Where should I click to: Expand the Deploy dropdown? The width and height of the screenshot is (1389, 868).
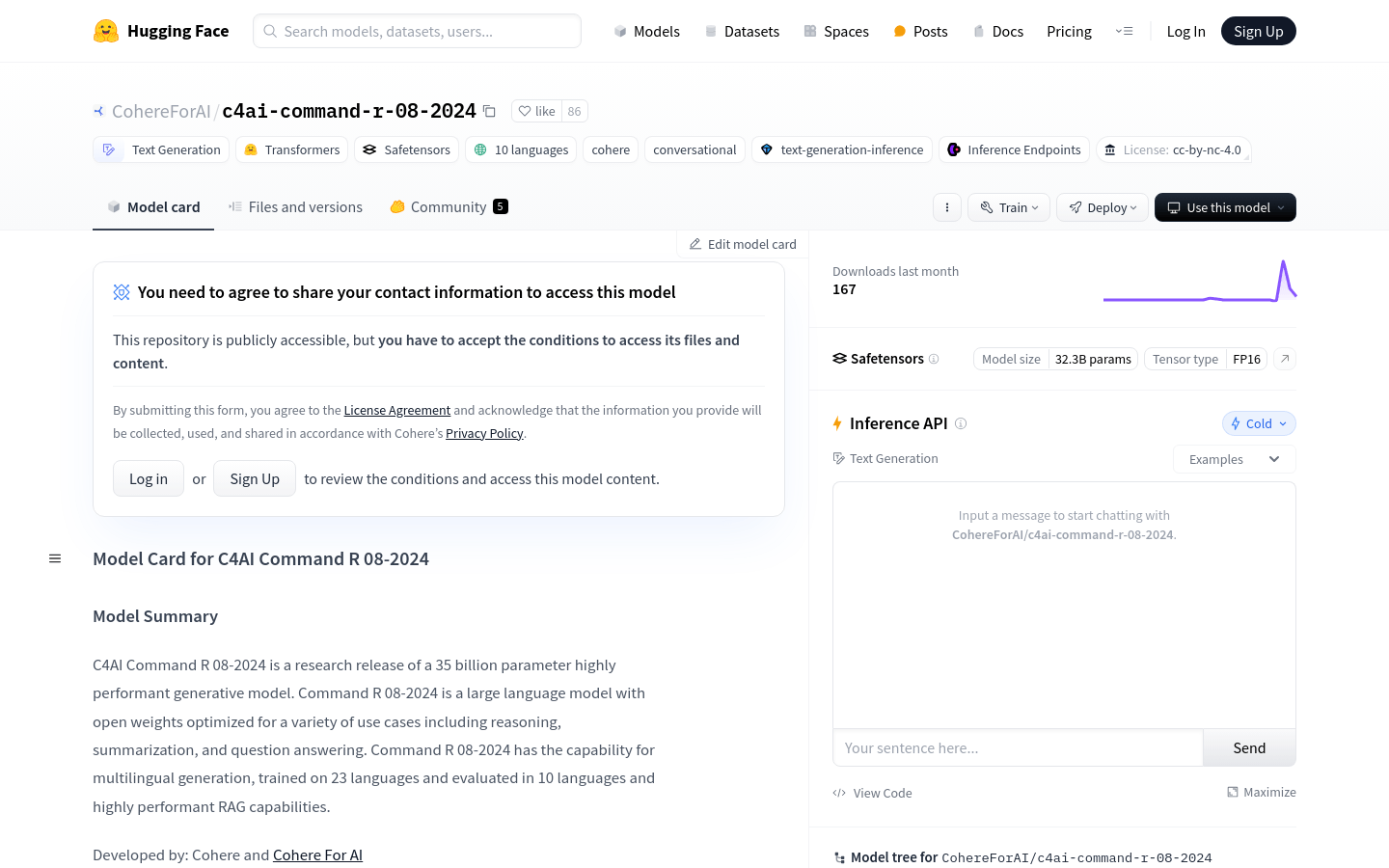[x=1103, y=207]
